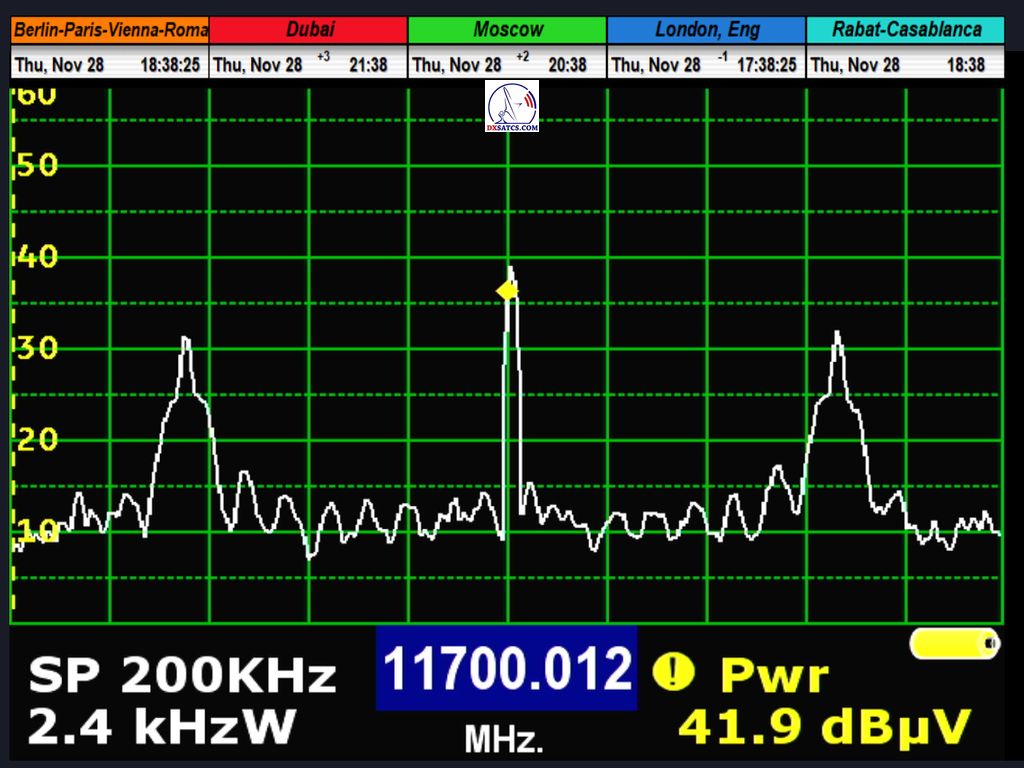Screen dimensions: 1024x768
Task: Click the yellow exclamation warning icon
Action: (x=673, y=672)
